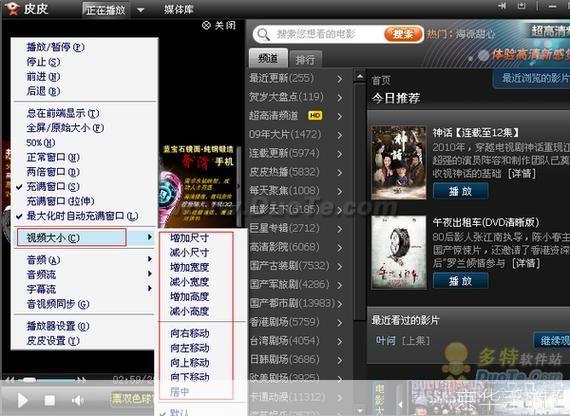Image resolution: width=570 pixels, height=416 pixels.
Task: Toggle 全屏/原始大小 option
Action: (x=65, y=128)
